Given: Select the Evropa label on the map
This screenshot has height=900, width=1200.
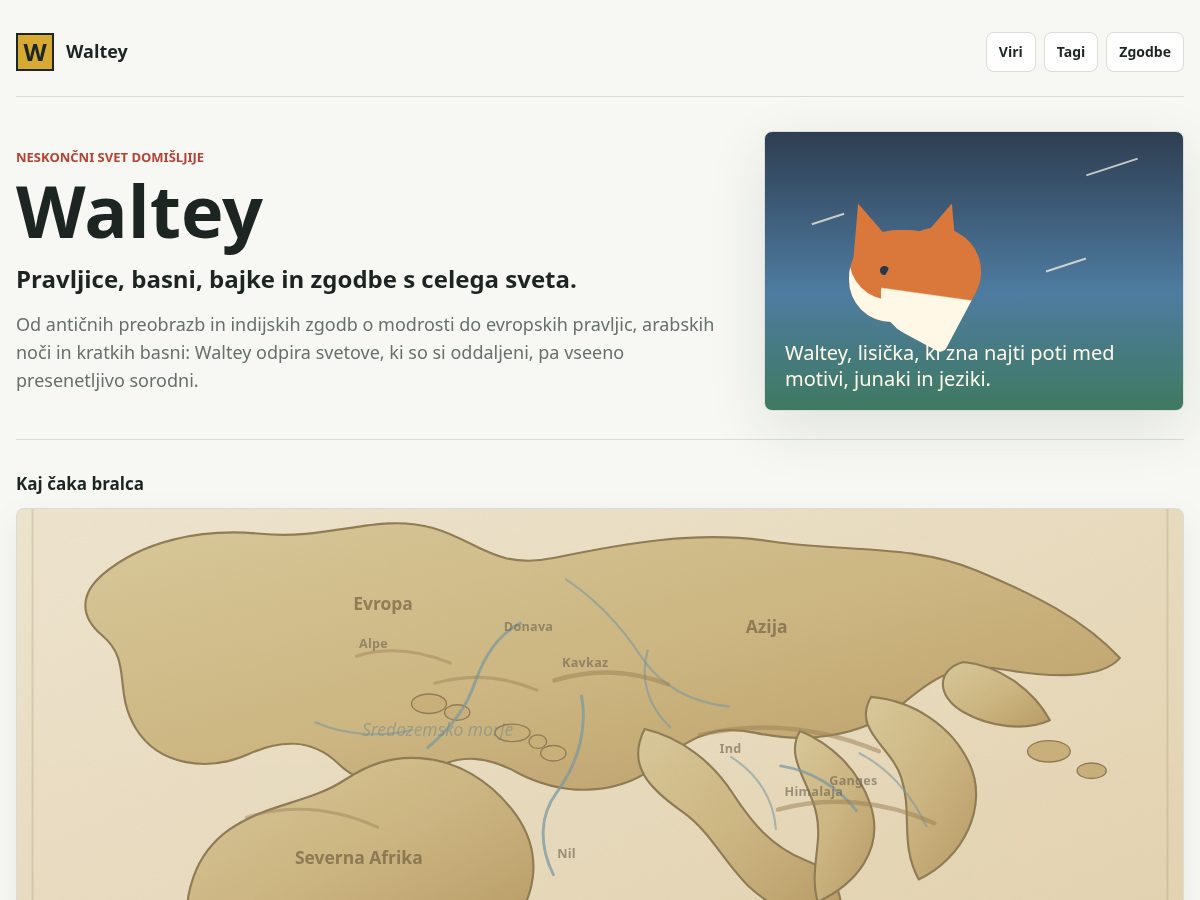Looking at the screenshot, I should coord(383,604).
